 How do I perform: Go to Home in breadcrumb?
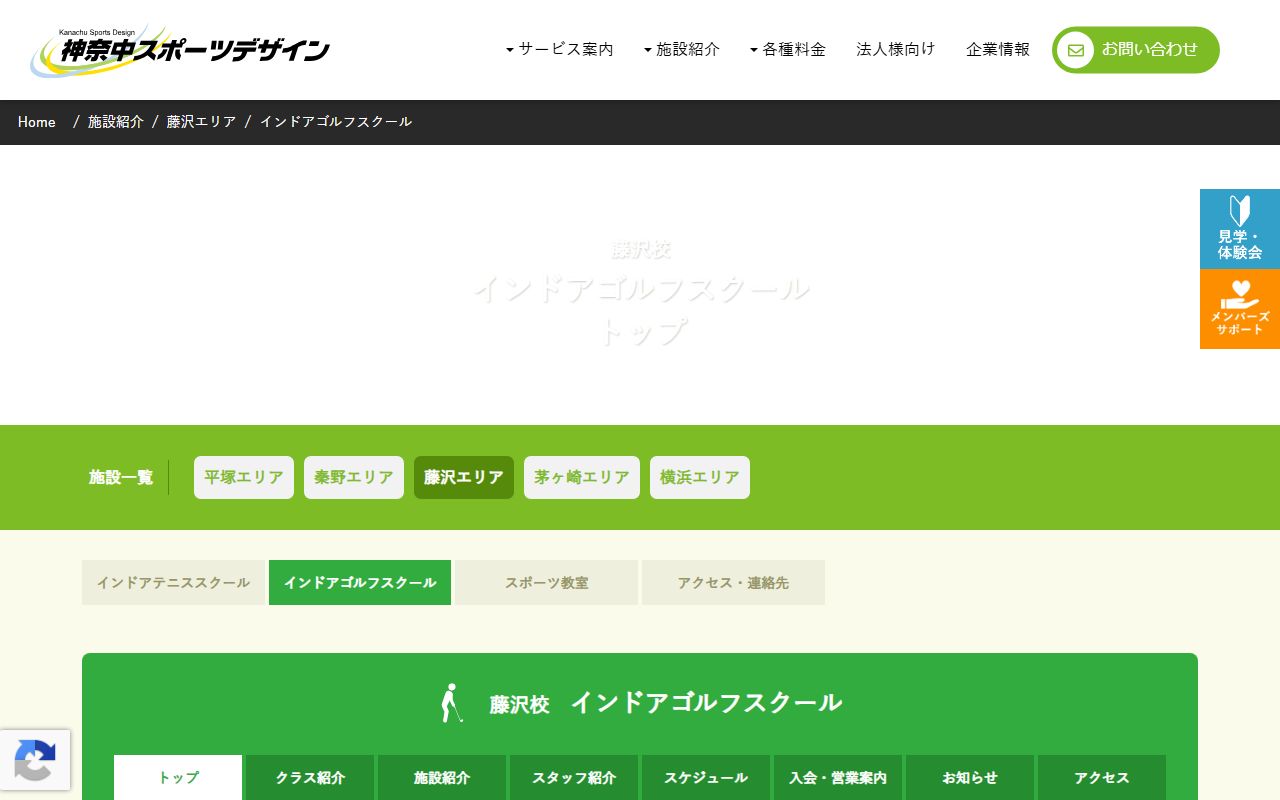coord(37,122)
